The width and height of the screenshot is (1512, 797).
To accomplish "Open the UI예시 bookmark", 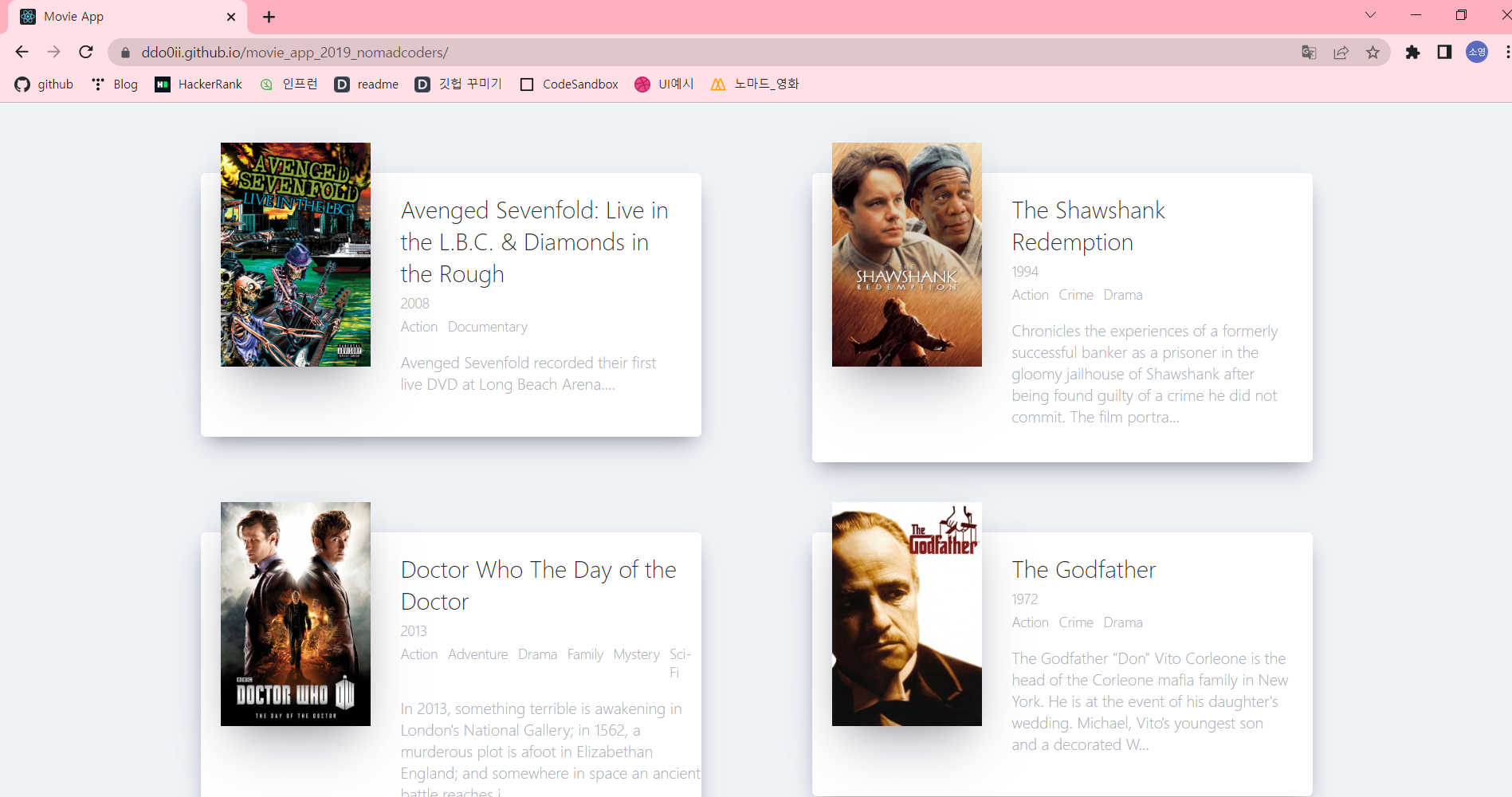I will click(x=664, y=84).
